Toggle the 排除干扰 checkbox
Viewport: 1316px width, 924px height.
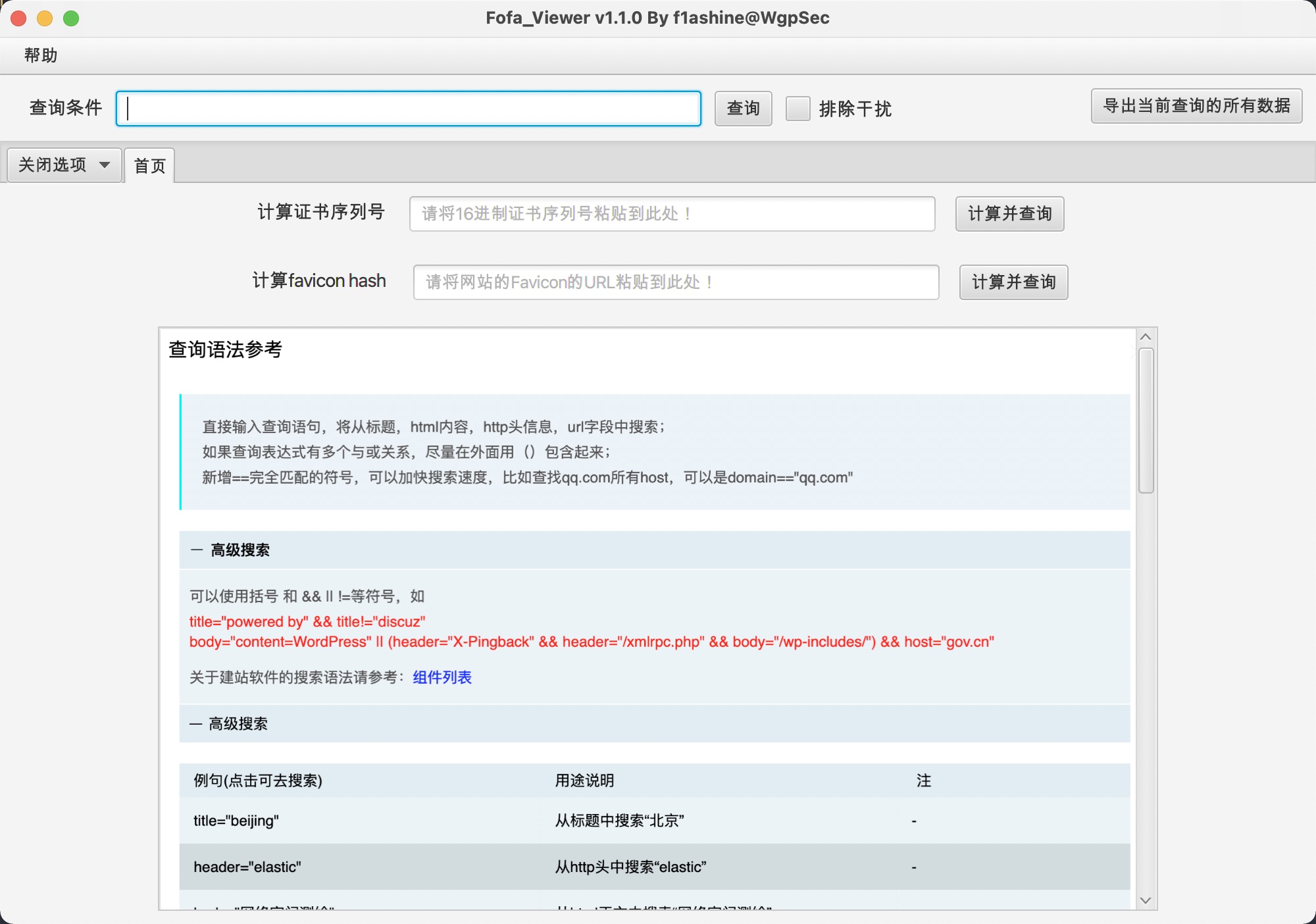click(x=798, y=109)
